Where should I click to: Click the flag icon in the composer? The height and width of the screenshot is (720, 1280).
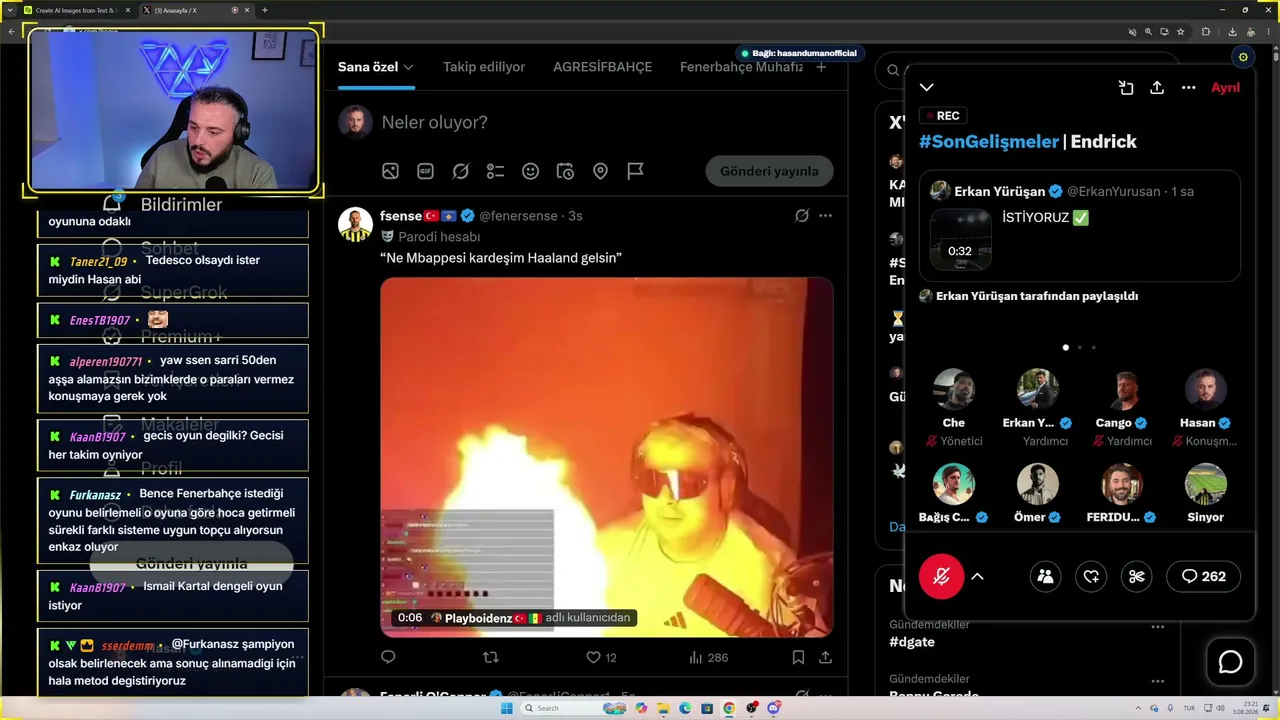[x=635, y=171]
